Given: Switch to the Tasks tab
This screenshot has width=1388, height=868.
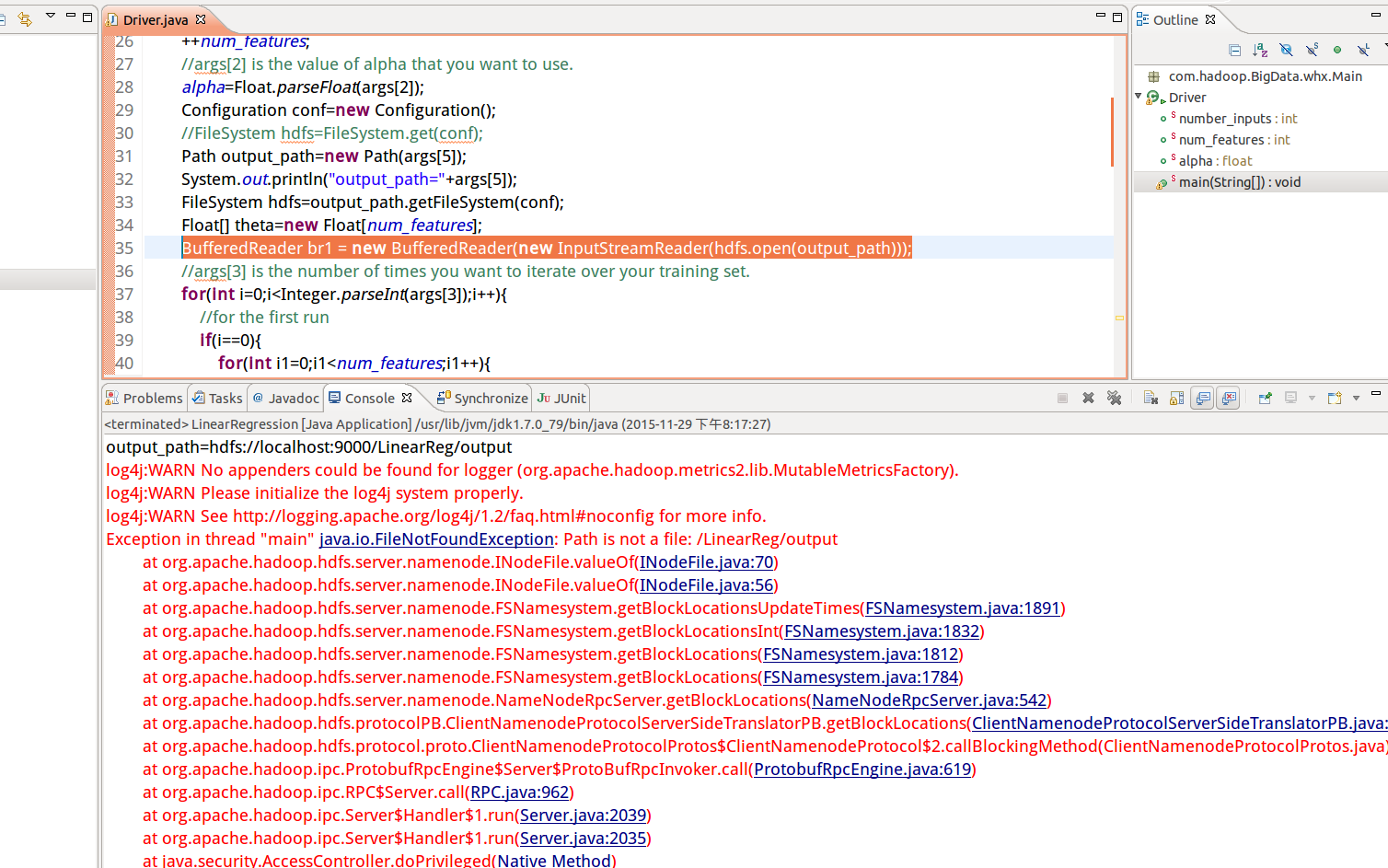Looking at the screenshot, I should (217, 399).
